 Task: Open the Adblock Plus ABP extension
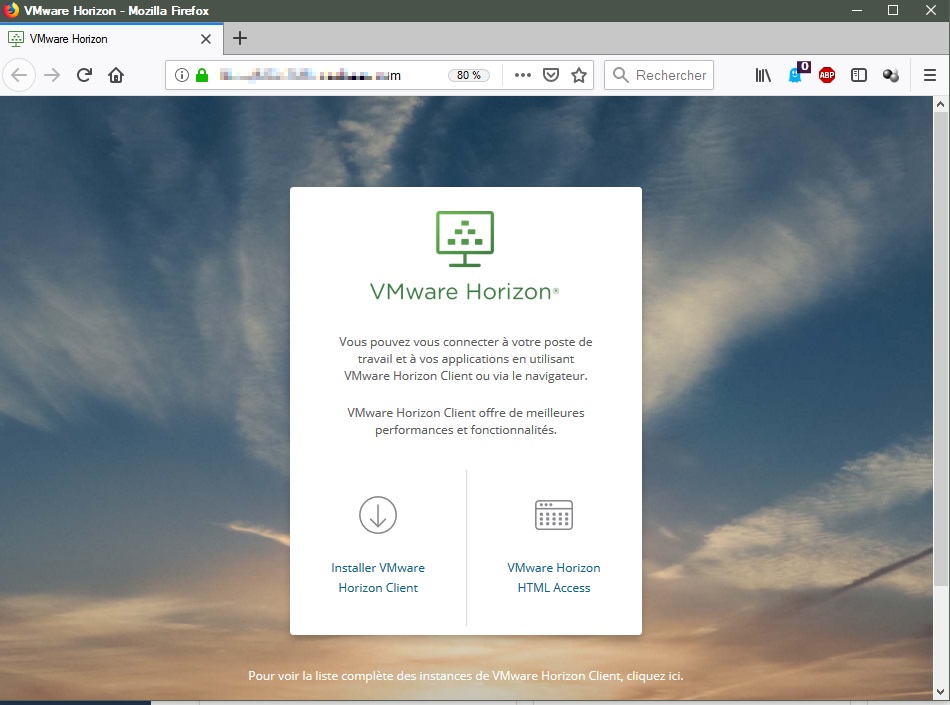click(x=827, y=75)
